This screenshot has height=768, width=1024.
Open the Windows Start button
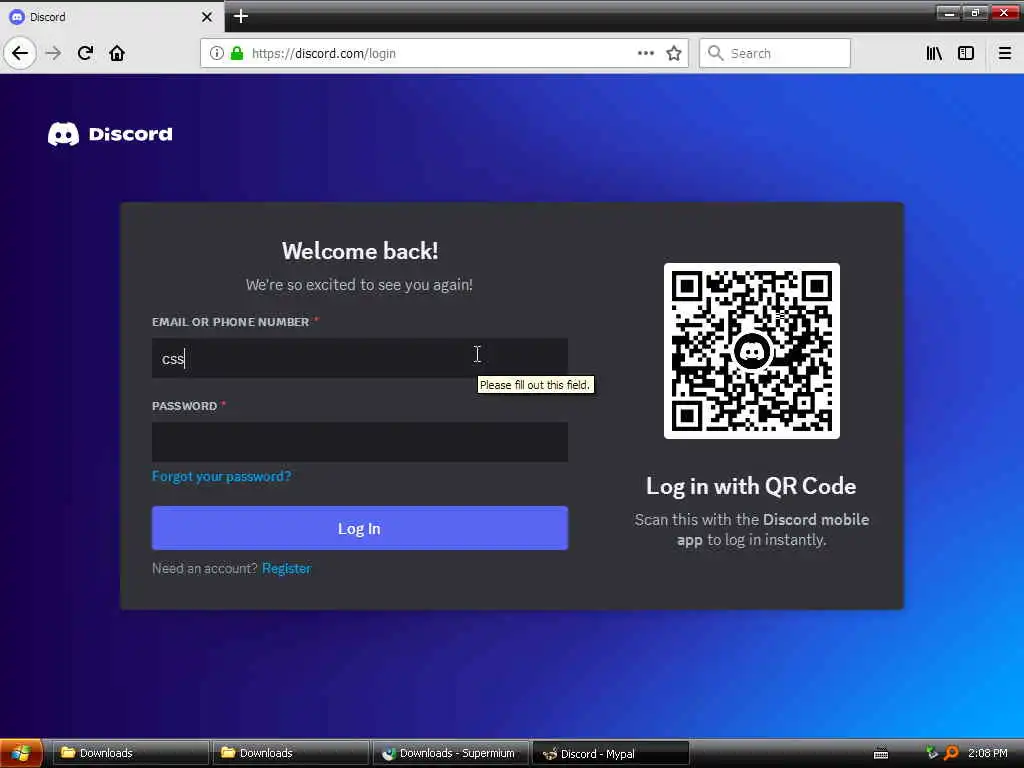21,753
